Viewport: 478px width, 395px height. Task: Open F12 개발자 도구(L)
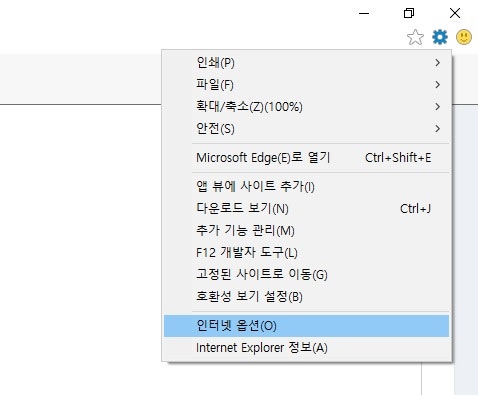306,252
